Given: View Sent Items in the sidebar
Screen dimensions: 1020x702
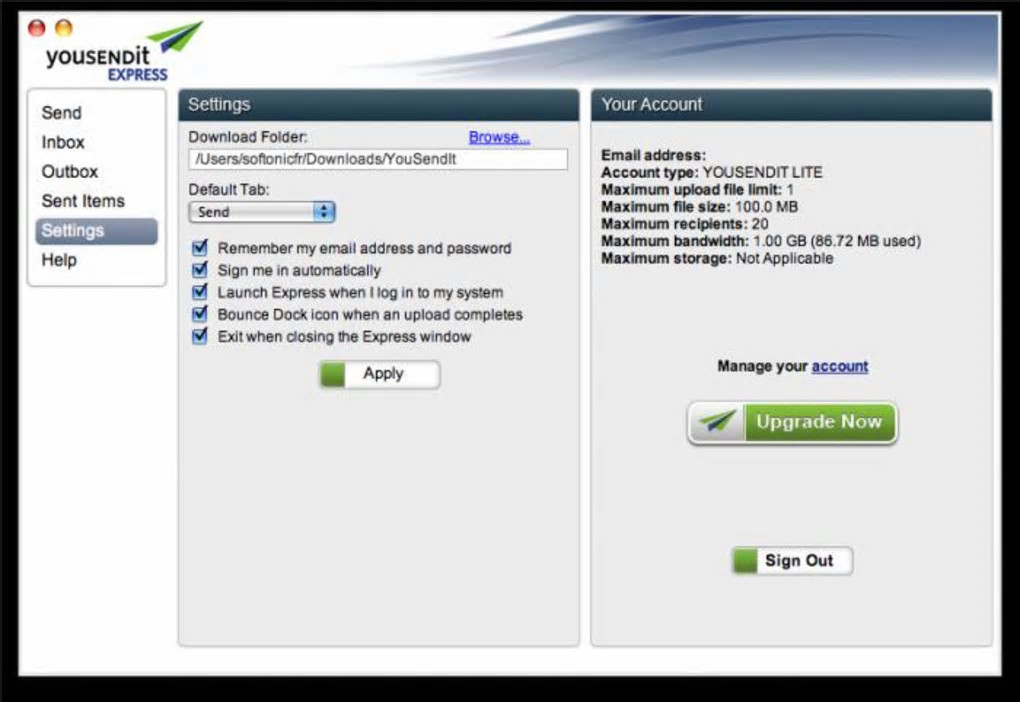Looking at the screenshot, I should tap(83, 201).
